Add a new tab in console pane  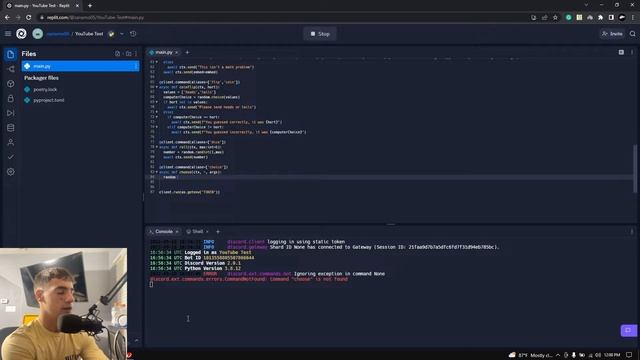tap(218, 231)
